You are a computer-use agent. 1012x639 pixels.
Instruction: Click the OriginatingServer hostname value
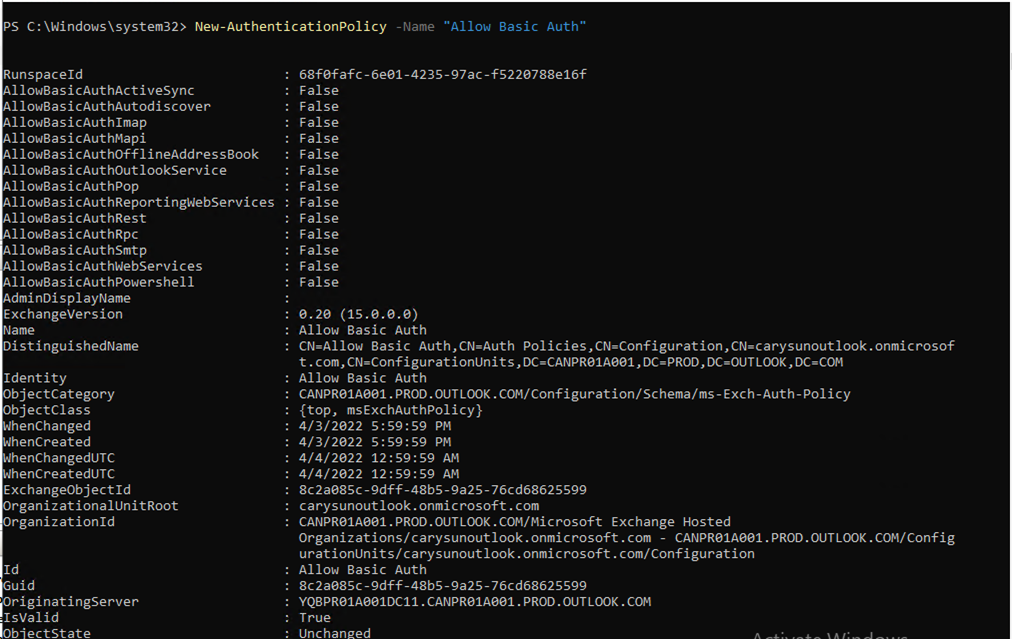click(x=474, y=603)
